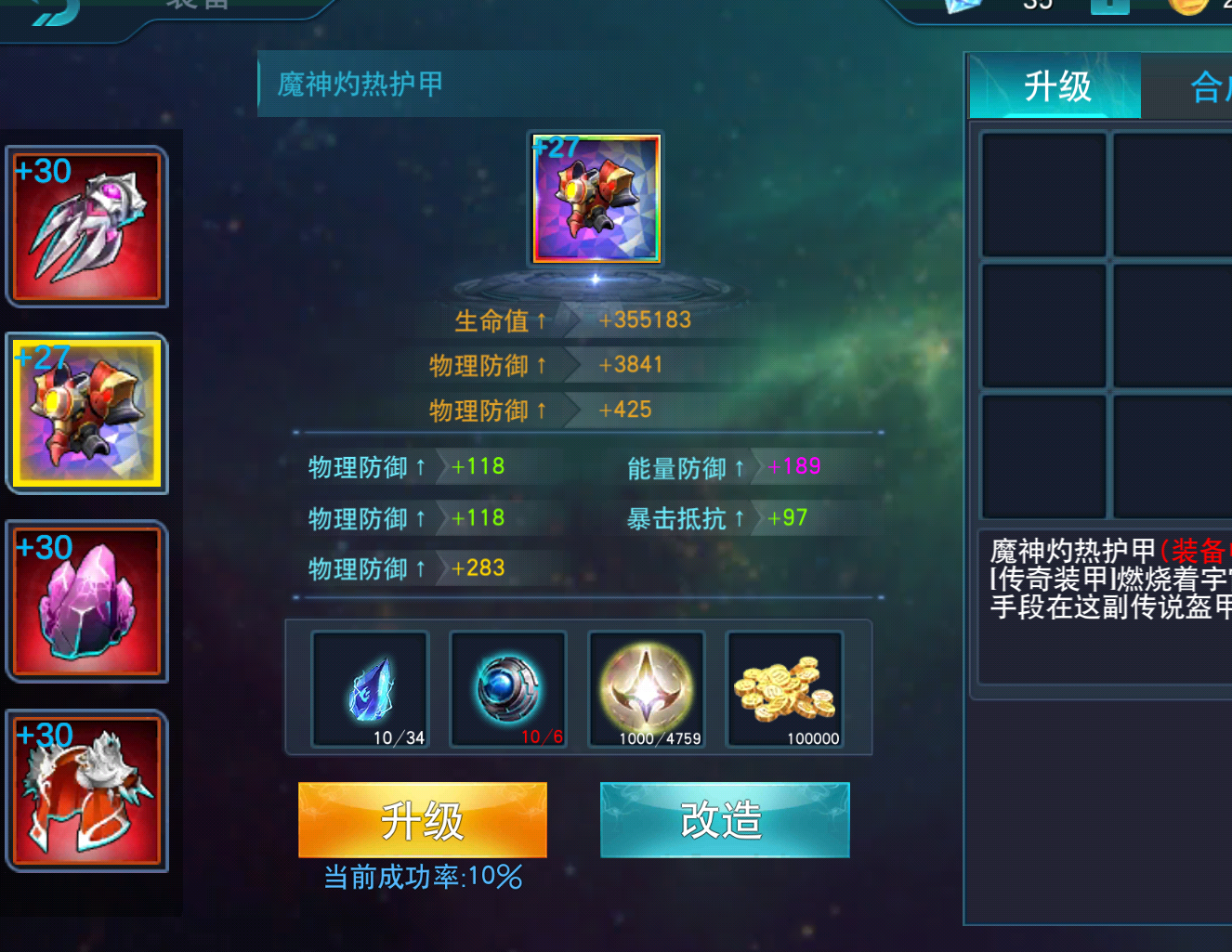
Task: Click the teal 改造 remodel button
Action: 725,820
